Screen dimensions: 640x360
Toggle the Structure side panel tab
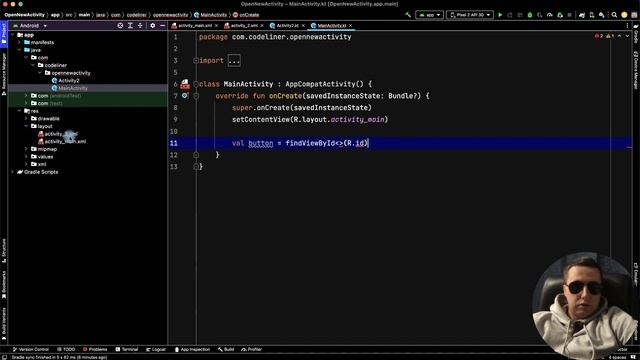[x=4, y=250]
